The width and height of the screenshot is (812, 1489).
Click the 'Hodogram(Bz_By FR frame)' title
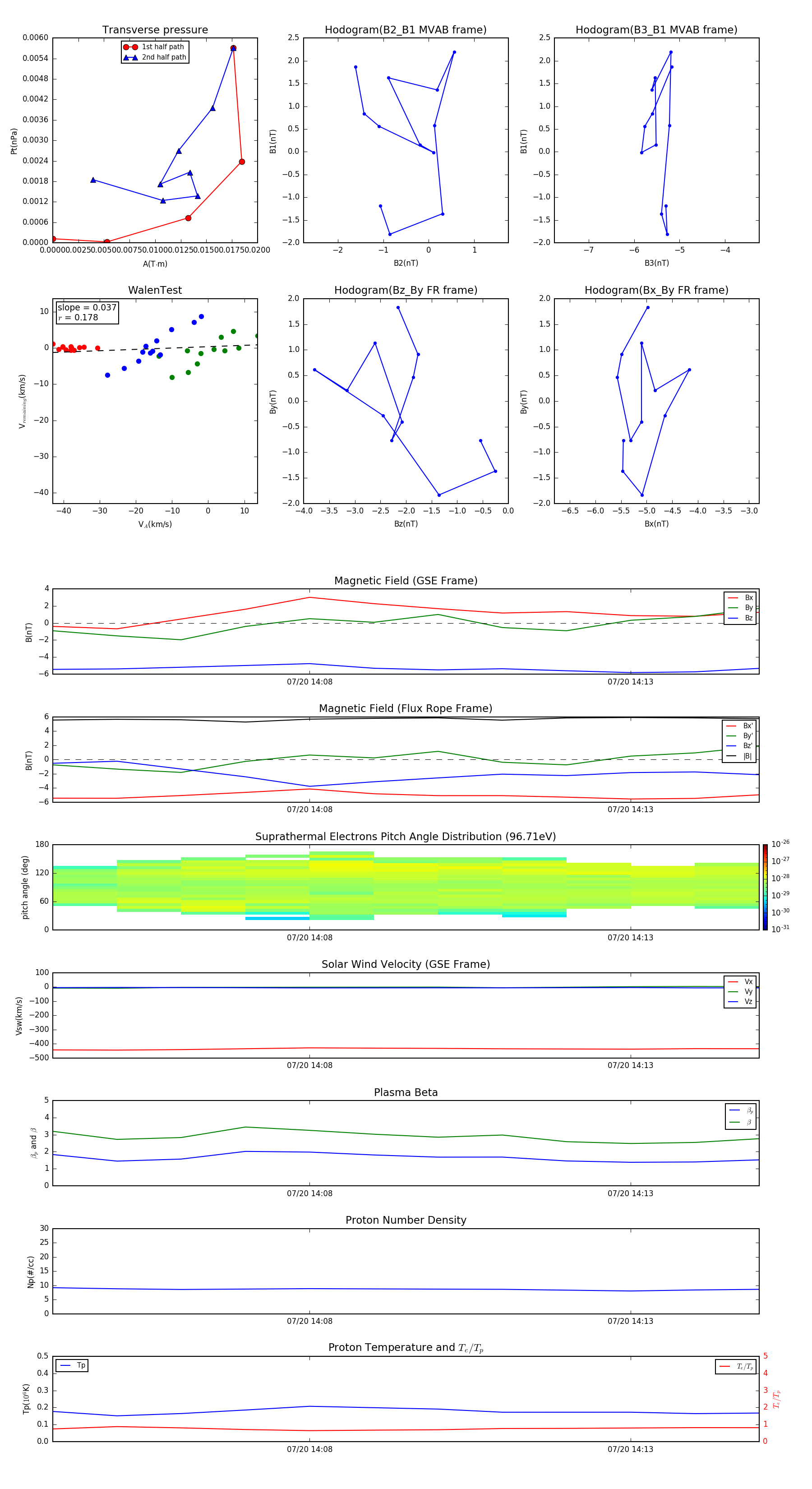point(406,290)
